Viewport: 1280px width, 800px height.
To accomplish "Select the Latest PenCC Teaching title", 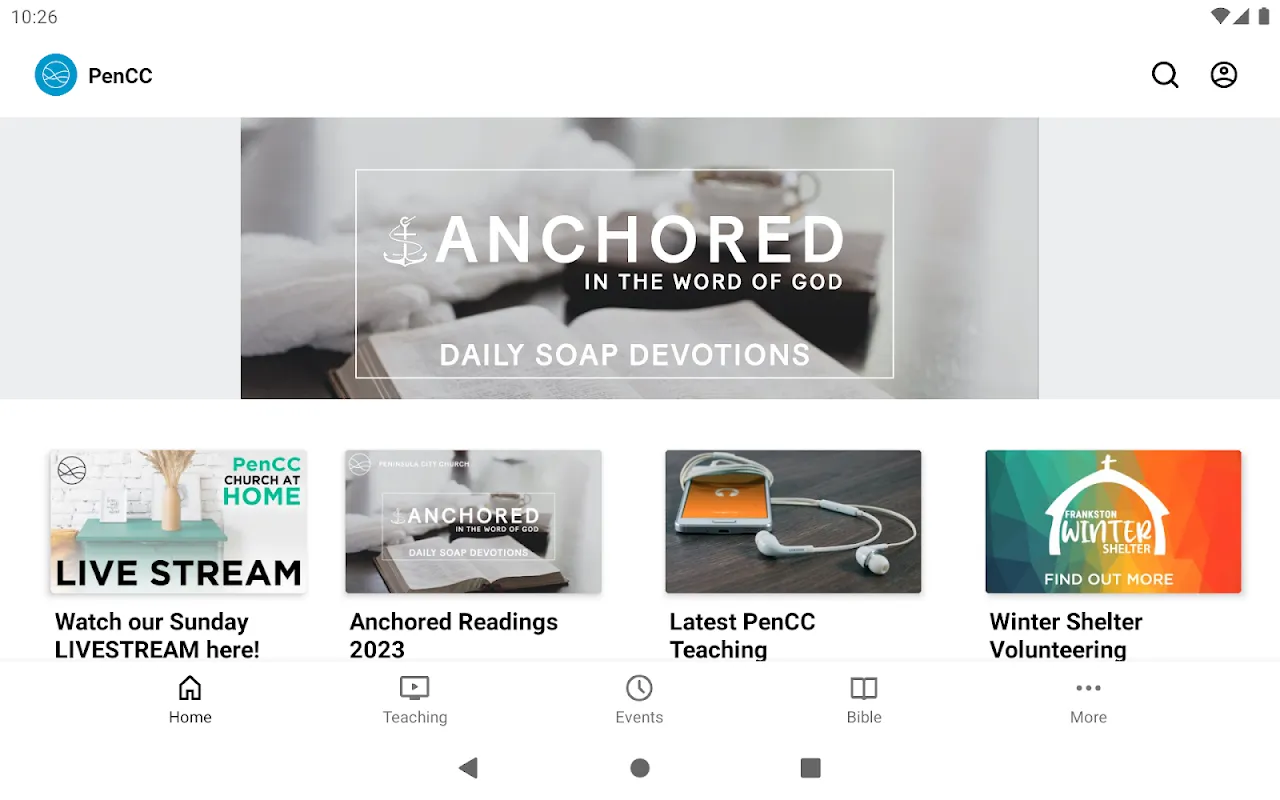I will (742, 636).
